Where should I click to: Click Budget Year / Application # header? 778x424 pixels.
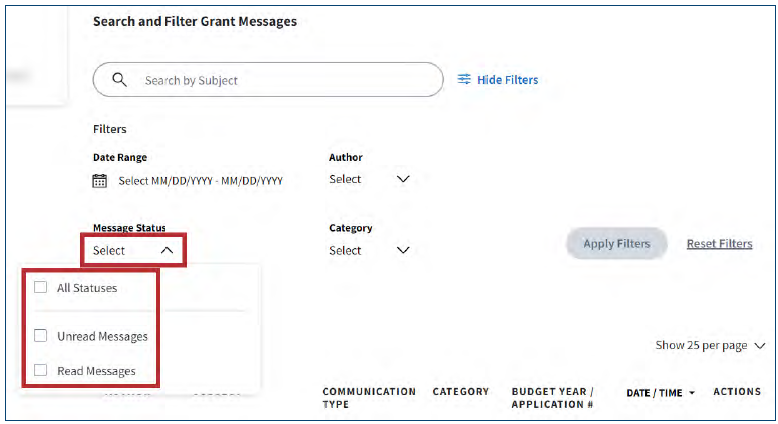(553, 398)
